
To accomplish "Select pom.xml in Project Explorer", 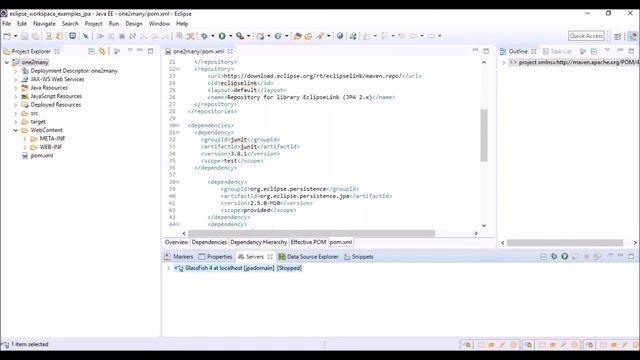I will pos(42,156).
